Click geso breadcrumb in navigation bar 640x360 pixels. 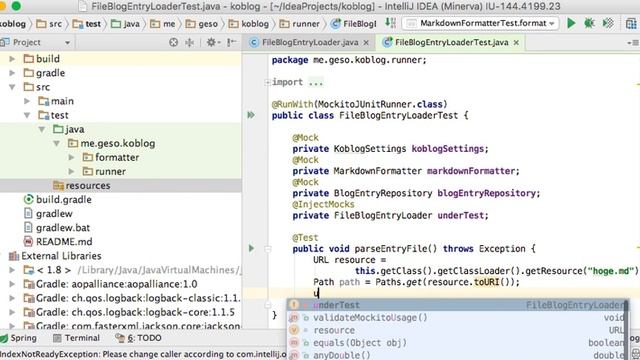tap(202, 24)
